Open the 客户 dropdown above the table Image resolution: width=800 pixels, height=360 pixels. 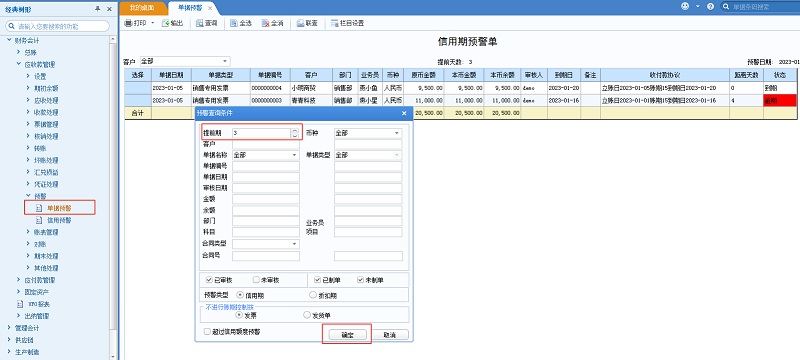(x=224, y=61)
